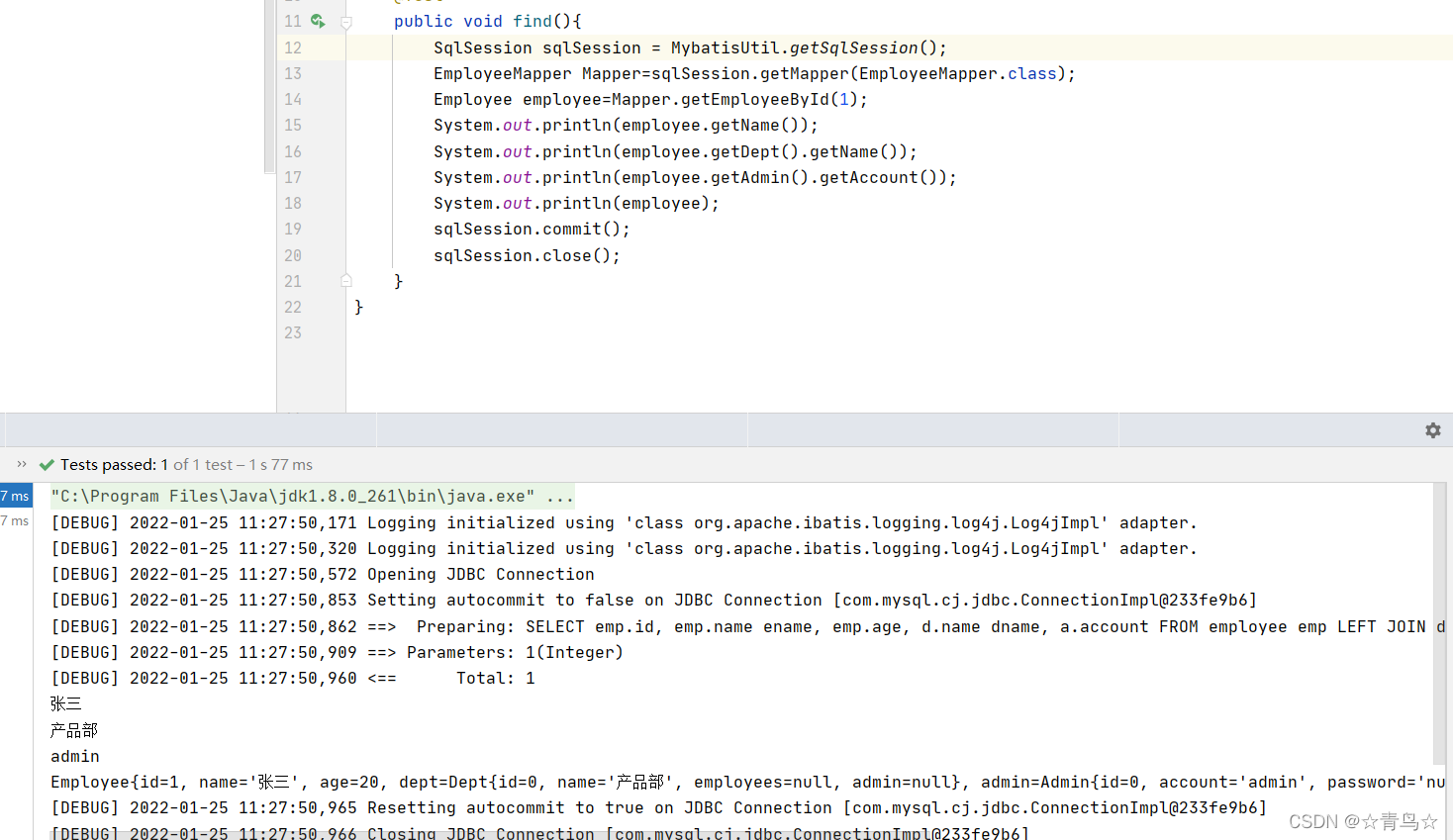The image size is (1453, 840).
Task: Click 'Tests passed: 1 of 1 test' status
Action: [x=186, y=464]
